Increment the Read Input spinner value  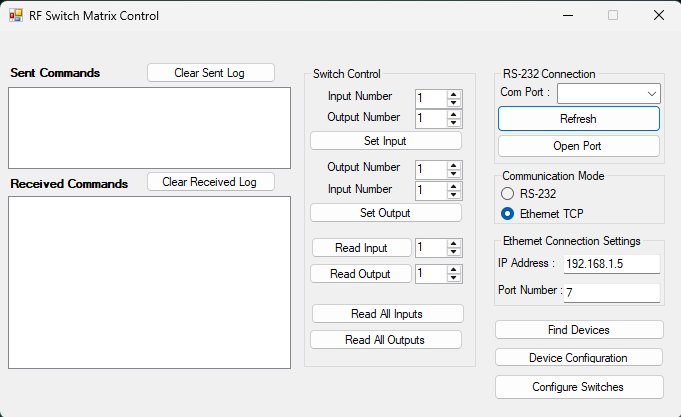click(453, 244)
